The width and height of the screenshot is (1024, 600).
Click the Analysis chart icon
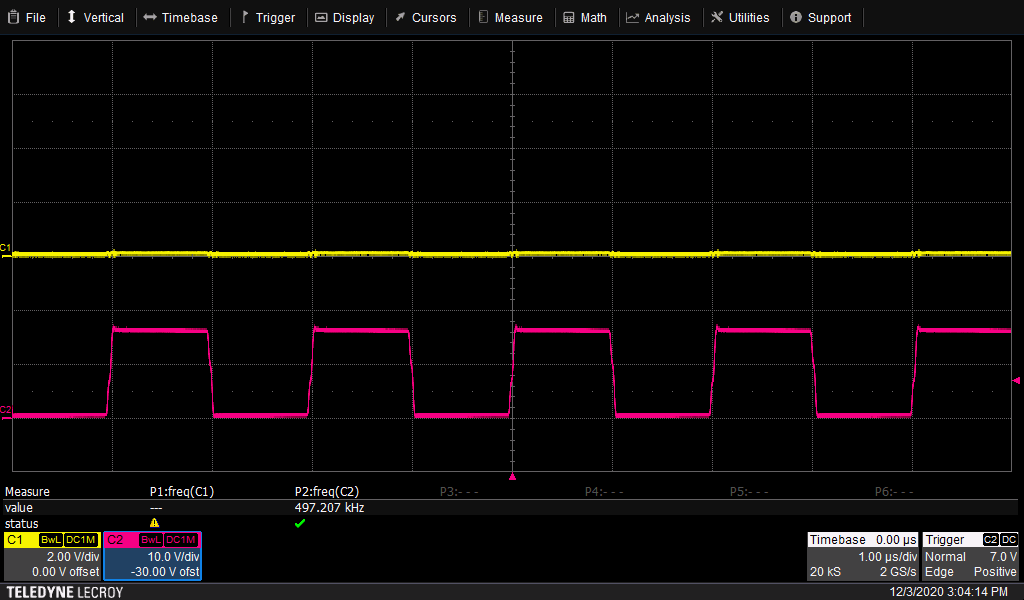click(633, 17)
